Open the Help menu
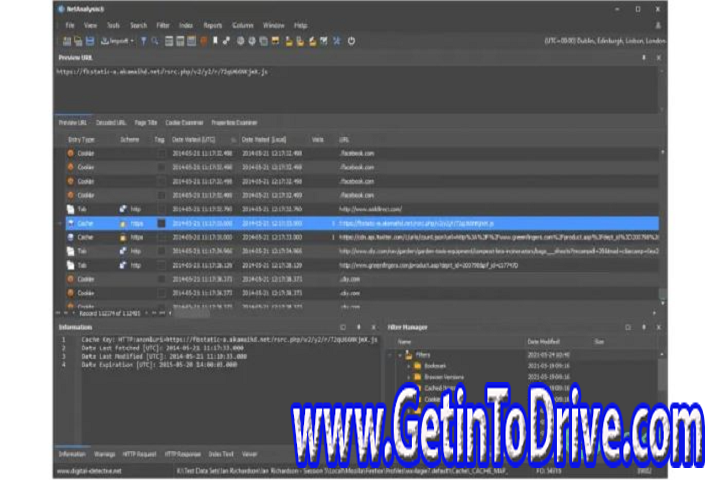Viewport: 720px width, 480px height. click(300, 26)
